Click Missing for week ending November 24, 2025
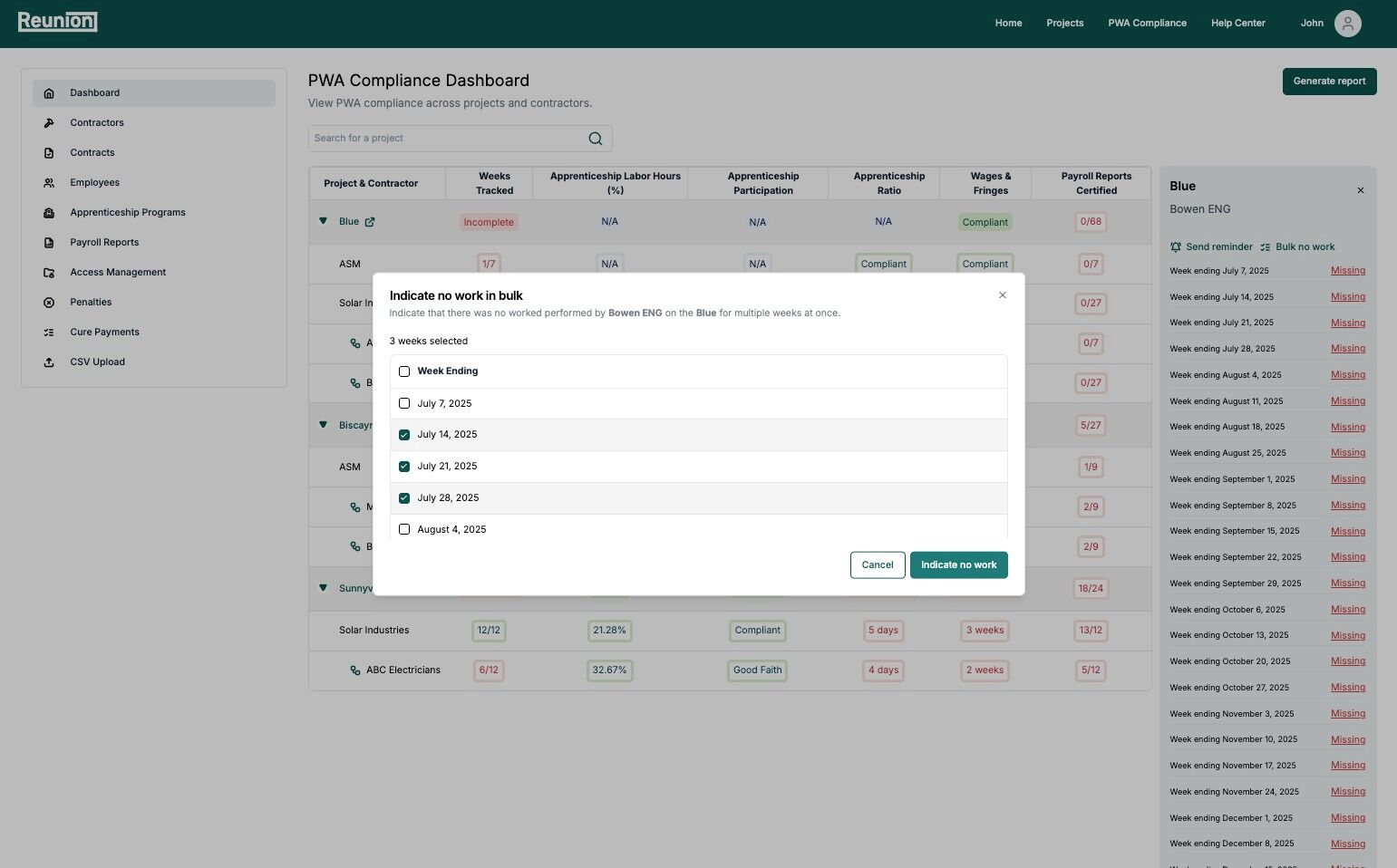1397x868 pixels. click(1347, 792)
